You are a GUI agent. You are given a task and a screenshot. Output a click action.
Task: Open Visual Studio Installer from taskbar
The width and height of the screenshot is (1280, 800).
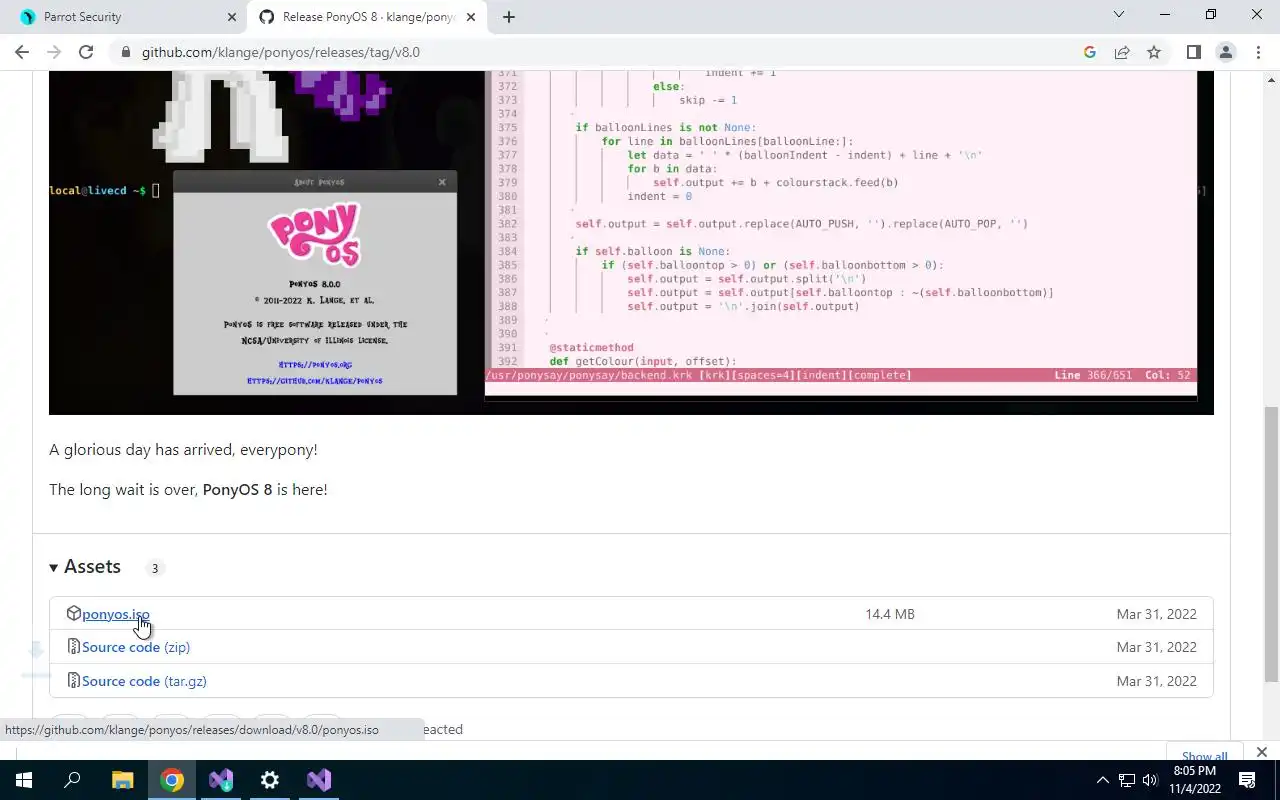point(221,780)
